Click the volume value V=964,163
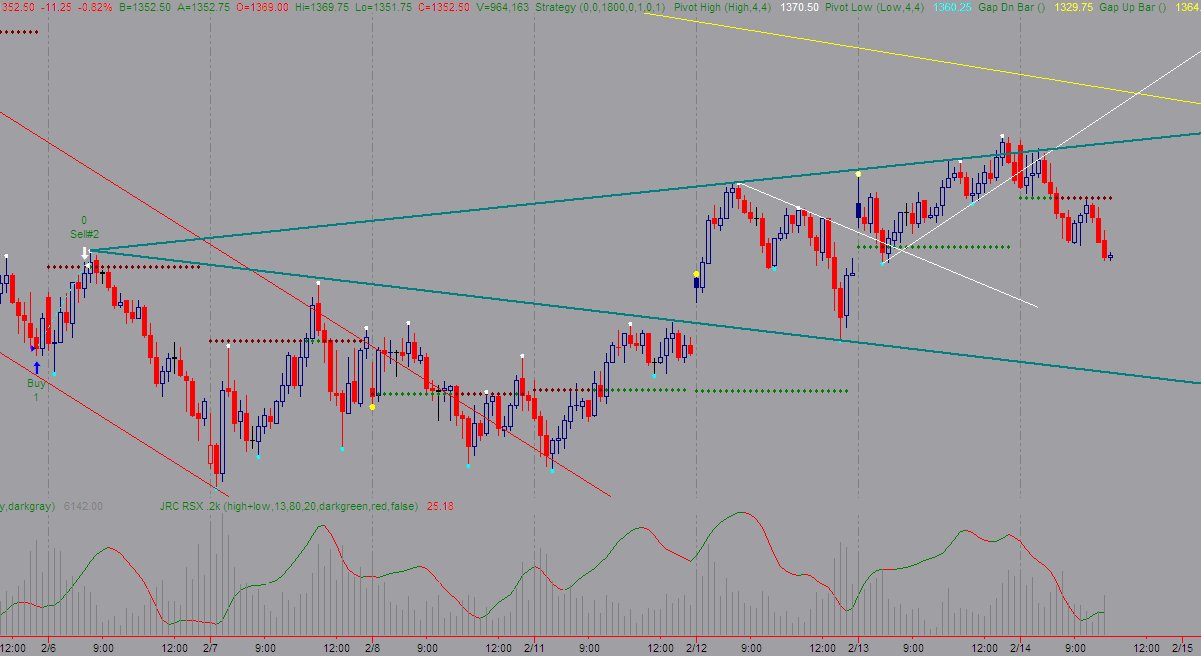The height and width of the screenshot is (656, 1201). (503, 7)
